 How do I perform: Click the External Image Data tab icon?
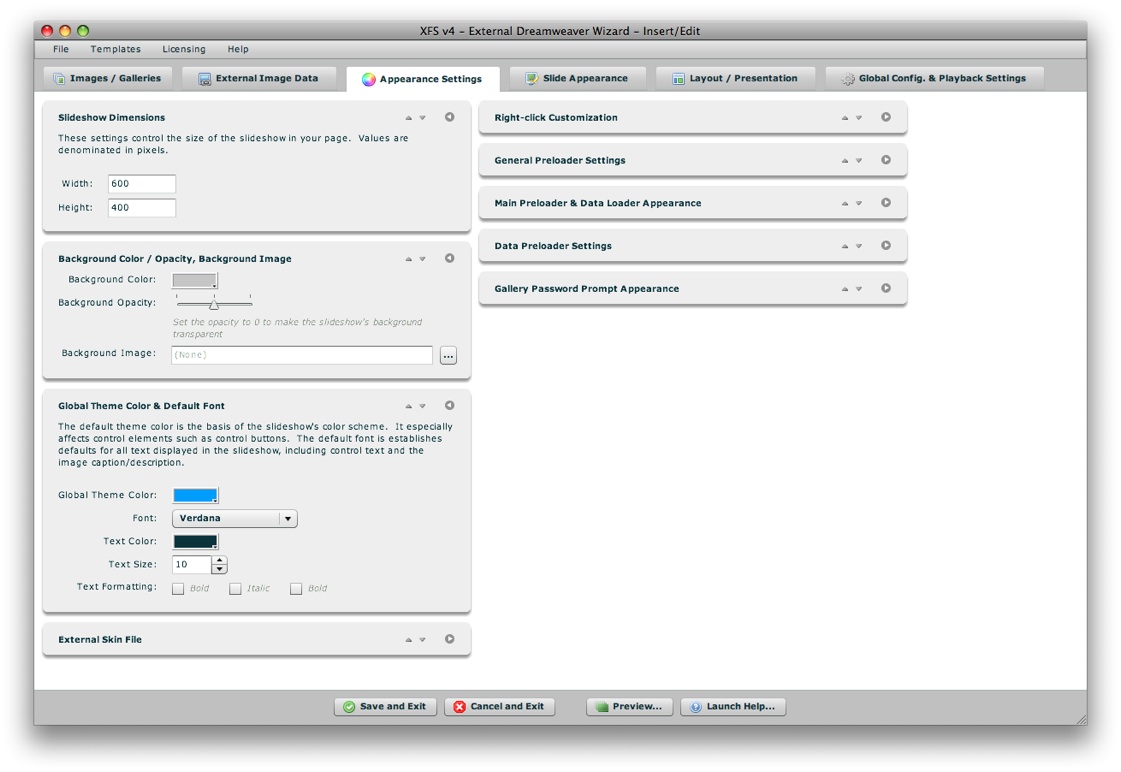tap(204, 78)
